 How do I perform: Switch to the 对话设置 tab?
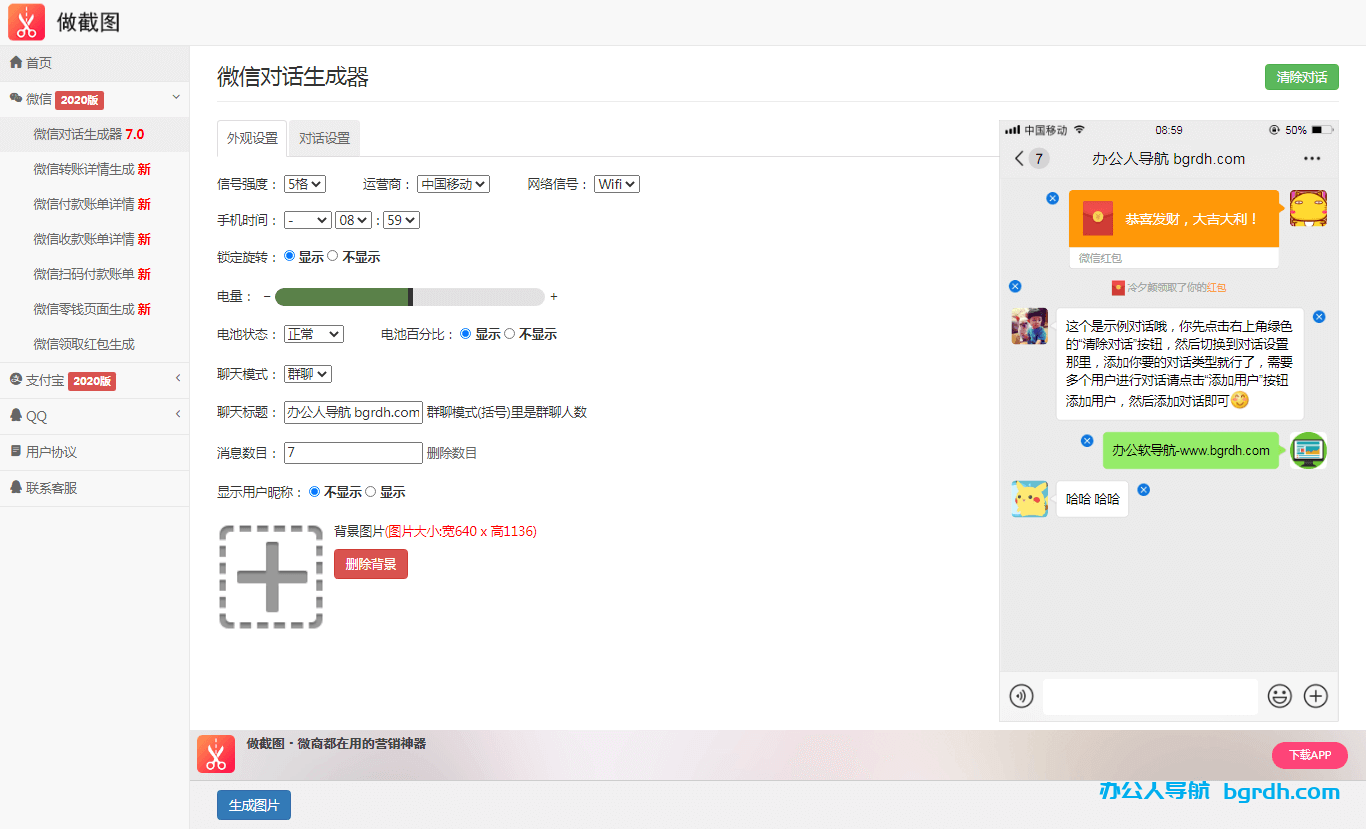pos(323,139)
